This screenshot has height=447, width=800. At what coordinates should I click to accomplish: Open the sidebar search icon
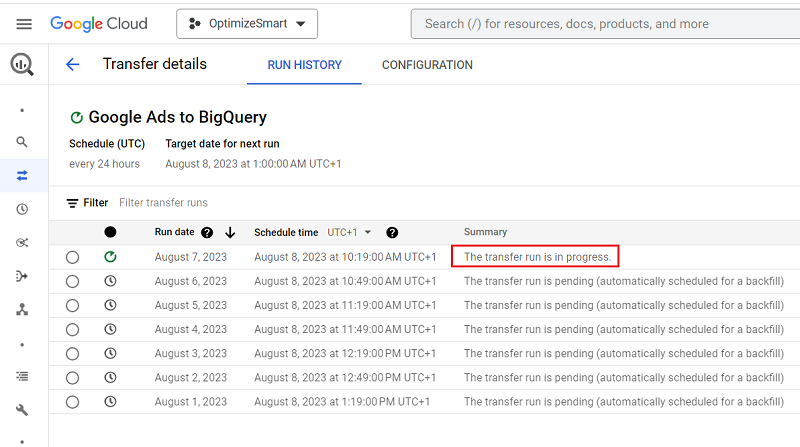tap(22, 142)
